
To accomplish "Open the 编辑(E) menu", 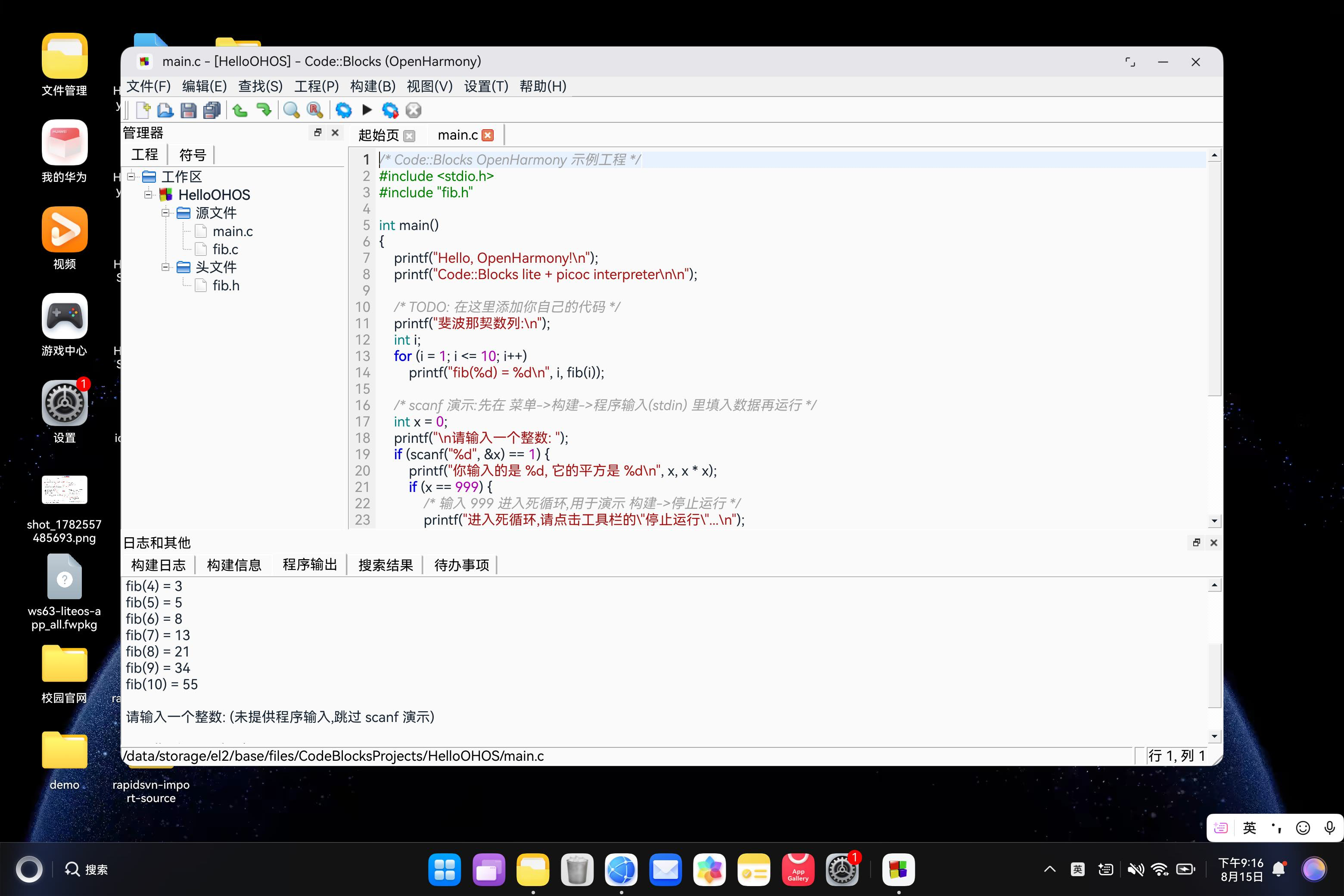I will pos(205,86).
